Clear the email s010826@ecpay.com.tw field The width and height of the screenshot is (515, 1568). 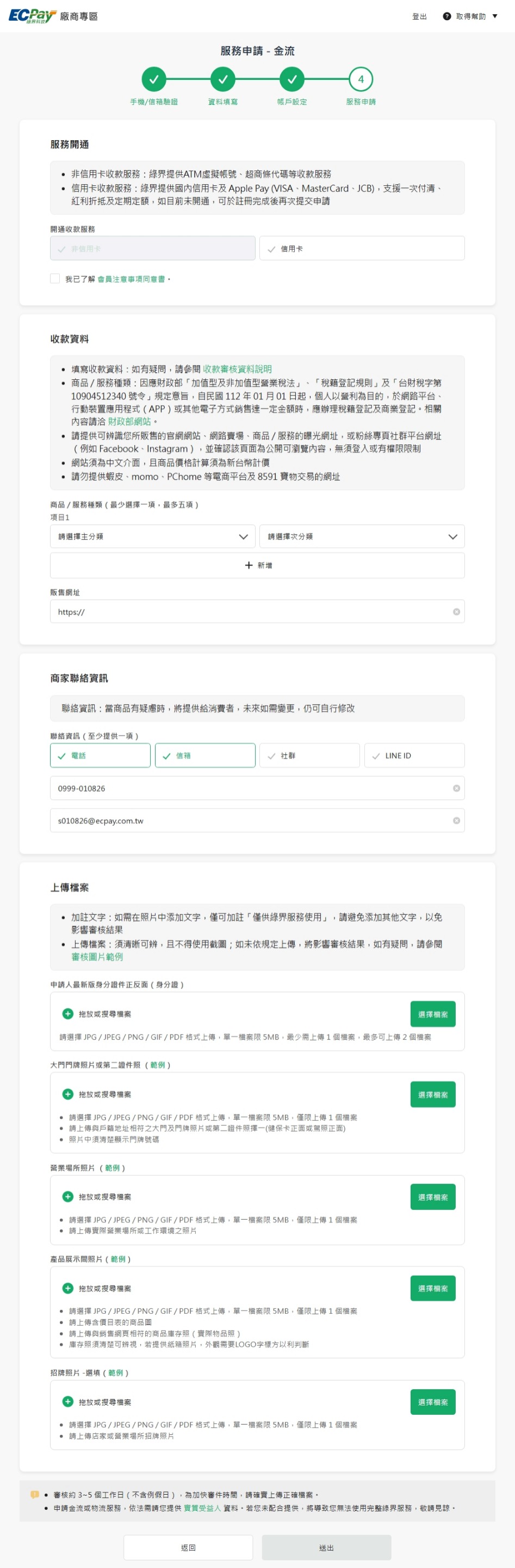[456, 820]
